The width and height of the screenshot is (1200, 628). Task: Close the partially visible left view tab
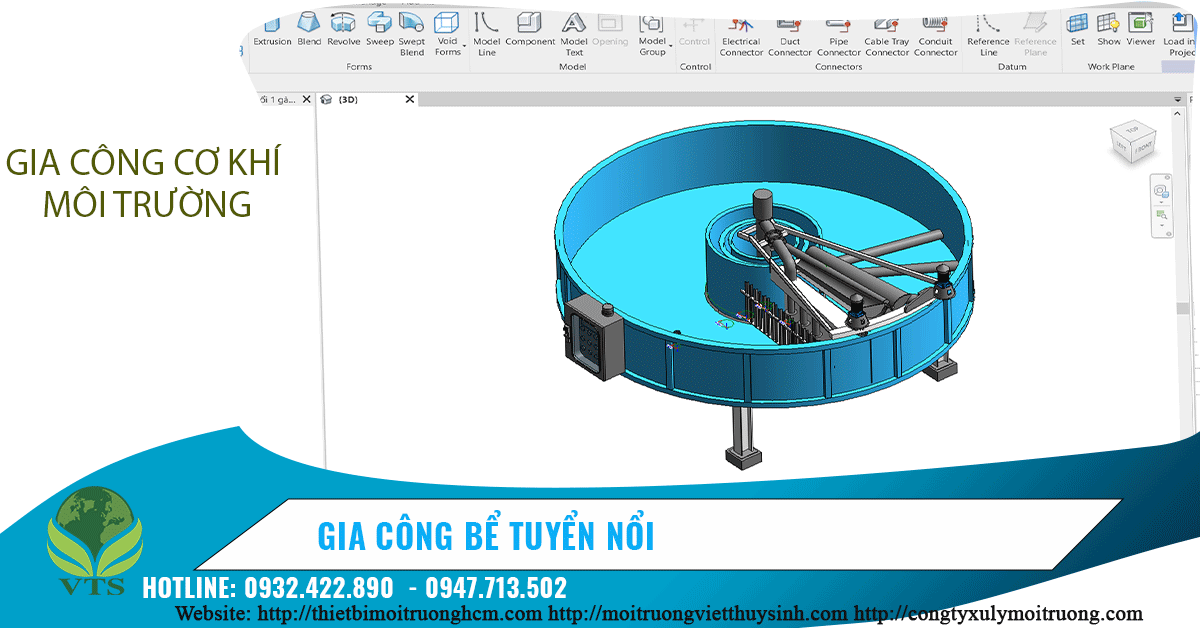point(306,100)
